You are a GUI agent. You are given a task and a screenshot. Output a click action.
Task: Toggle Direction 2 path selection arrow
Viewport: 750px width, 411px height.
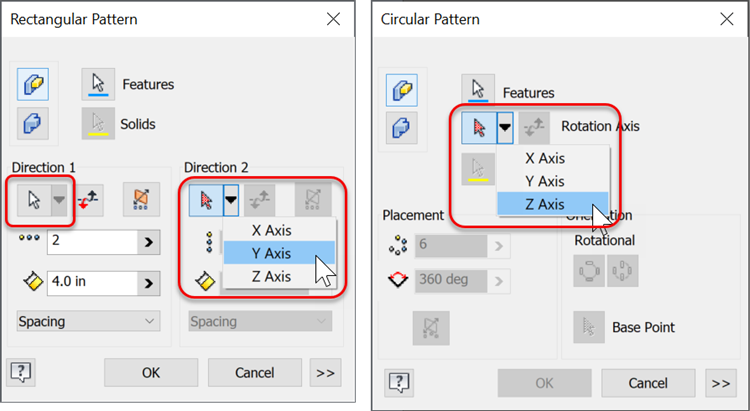click(204, 199)
